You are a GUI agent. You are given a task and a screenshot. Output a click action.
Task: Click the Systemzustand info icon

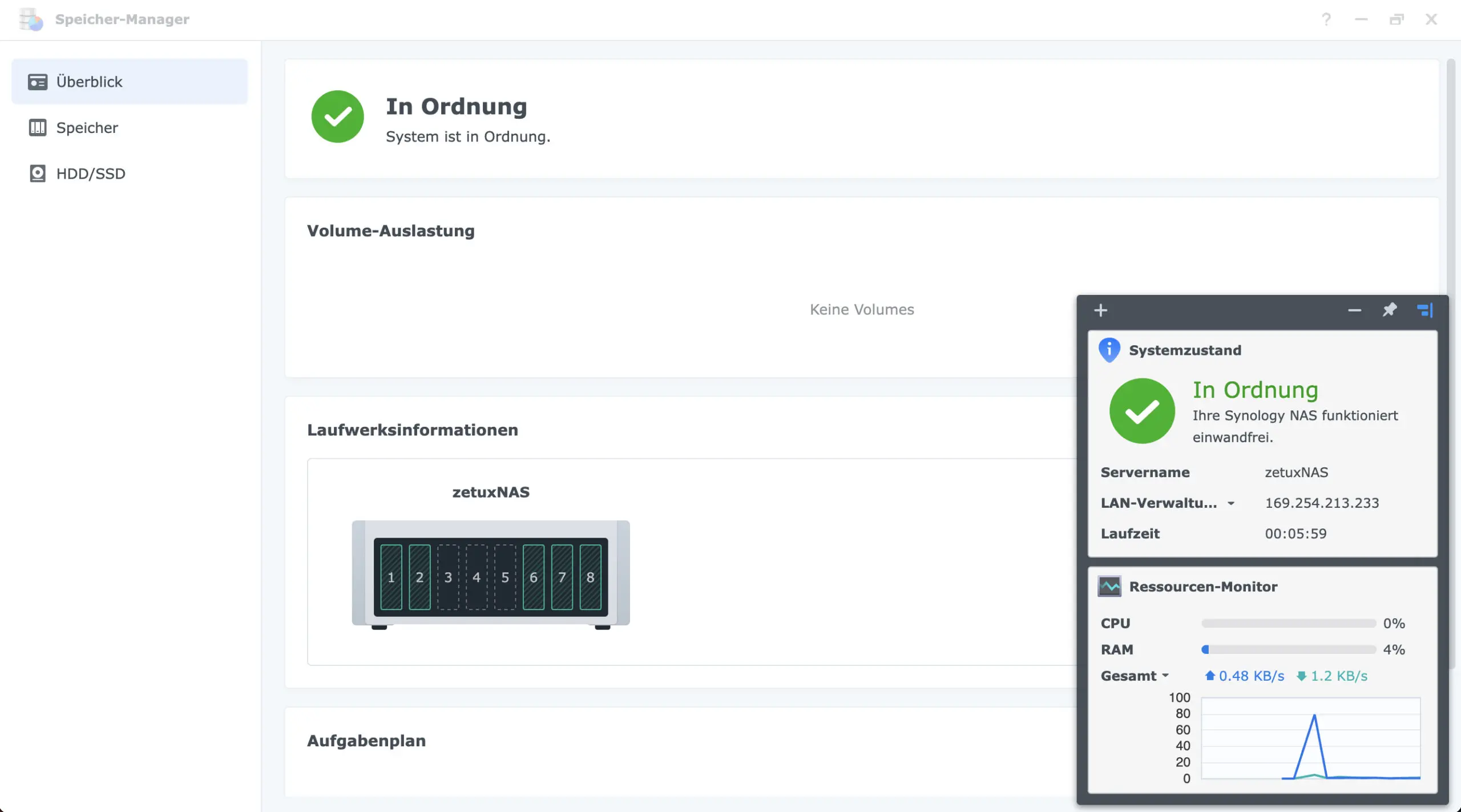click(1109, 350)
